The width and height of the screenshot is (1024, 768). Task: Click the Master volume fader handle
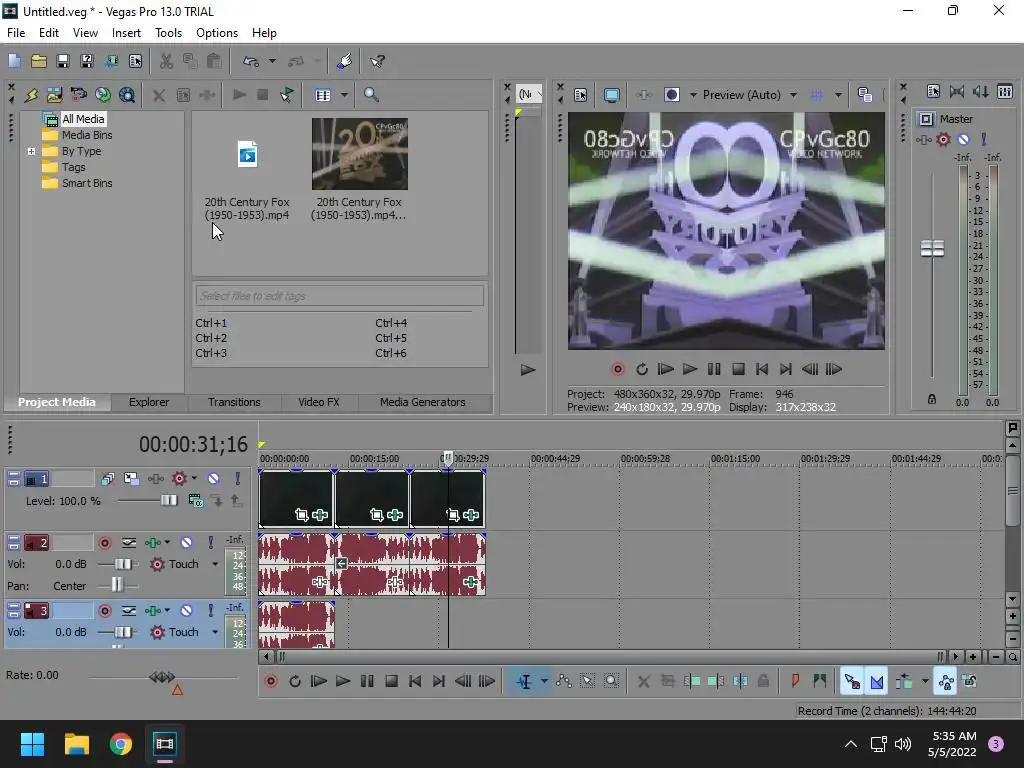click(x=932, y=248)
